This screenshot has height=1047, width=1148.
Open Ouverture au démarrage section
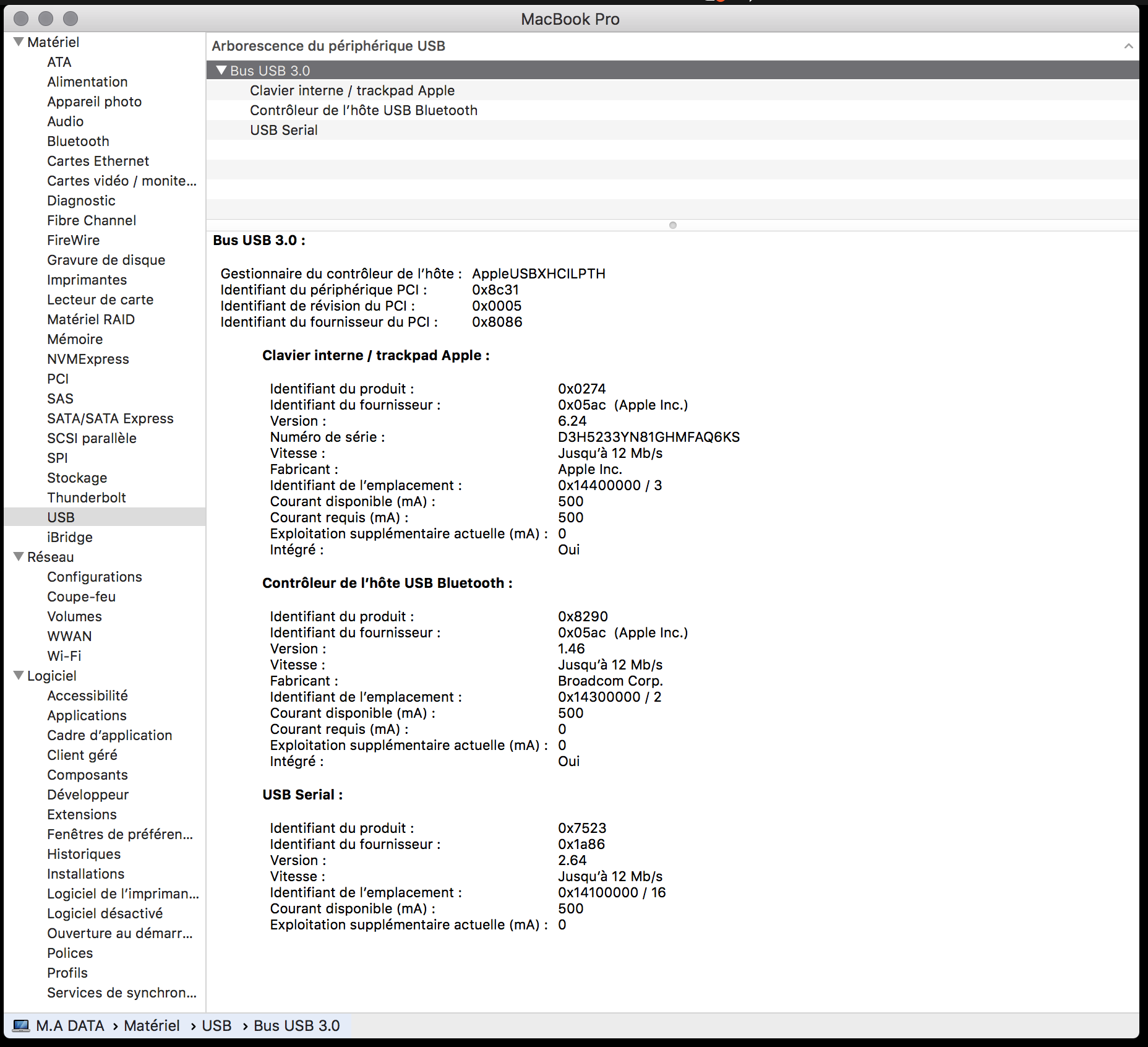pyautogui.click(x=120, y=933)
